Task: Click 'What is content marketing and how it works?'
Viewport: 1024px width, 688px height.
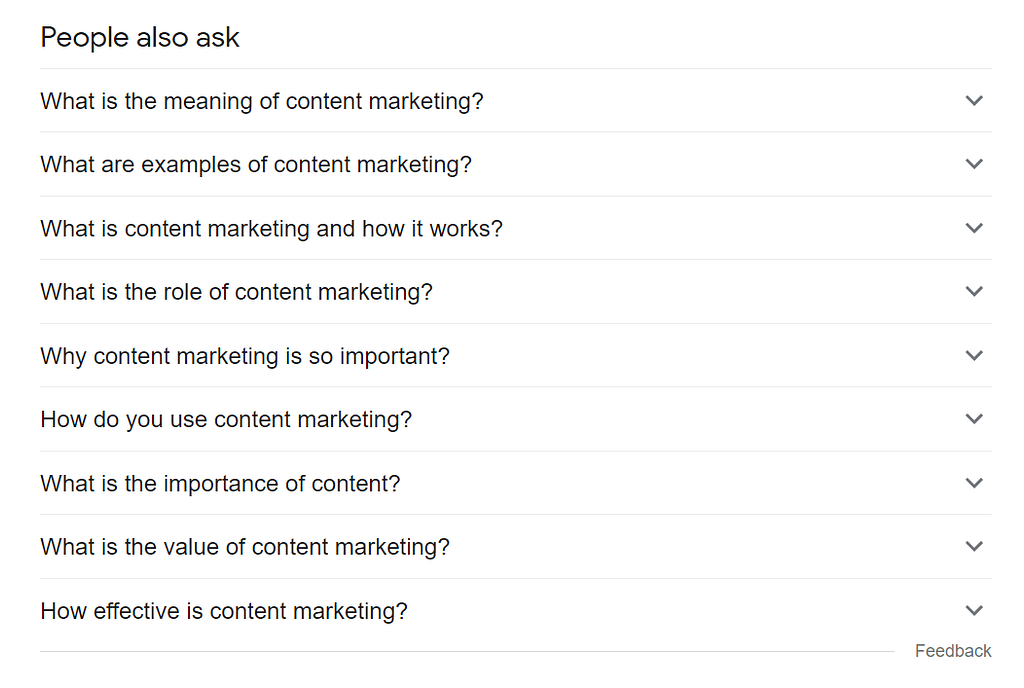Action: (271, 229)
